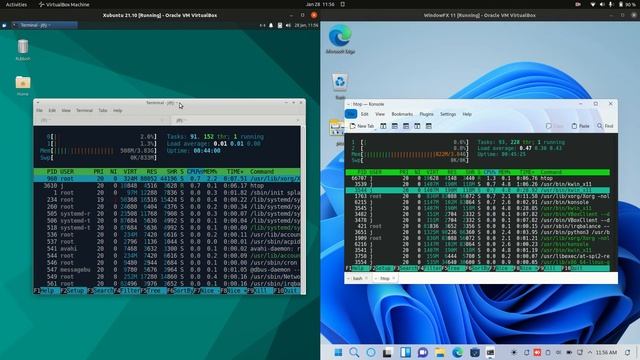Open the GNOME clock showing Jan 28 11:56
The image size is (640, 360).
click(320, 4)
